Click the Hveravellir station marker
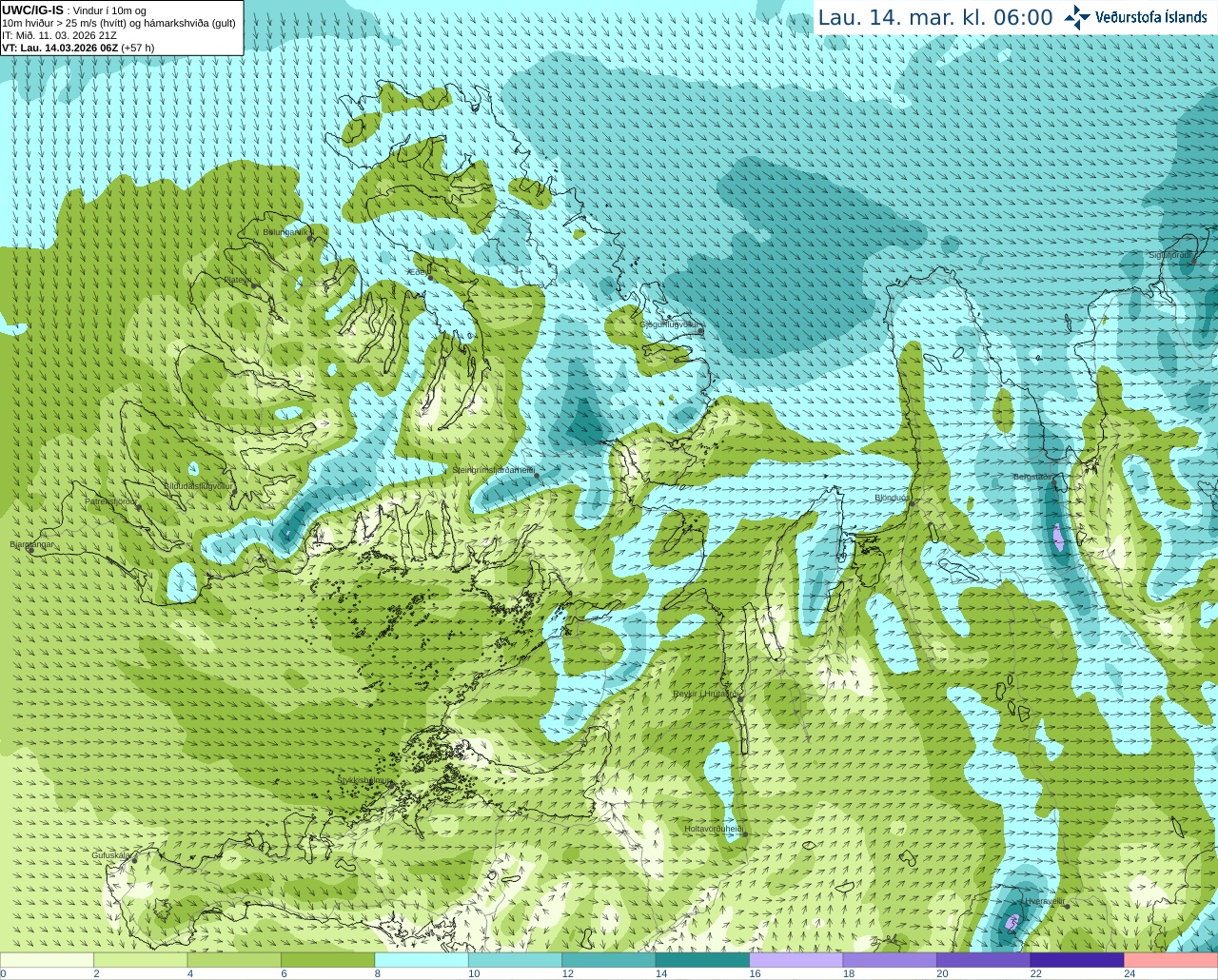 1067,906
